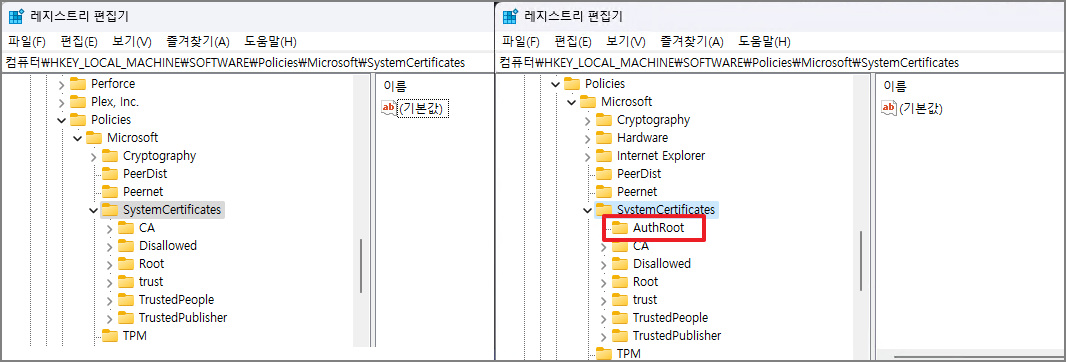Select the TPM folder icon in right window
Image resolution: width=1066 pixels, height=362 pixels.
click(604, 353)
